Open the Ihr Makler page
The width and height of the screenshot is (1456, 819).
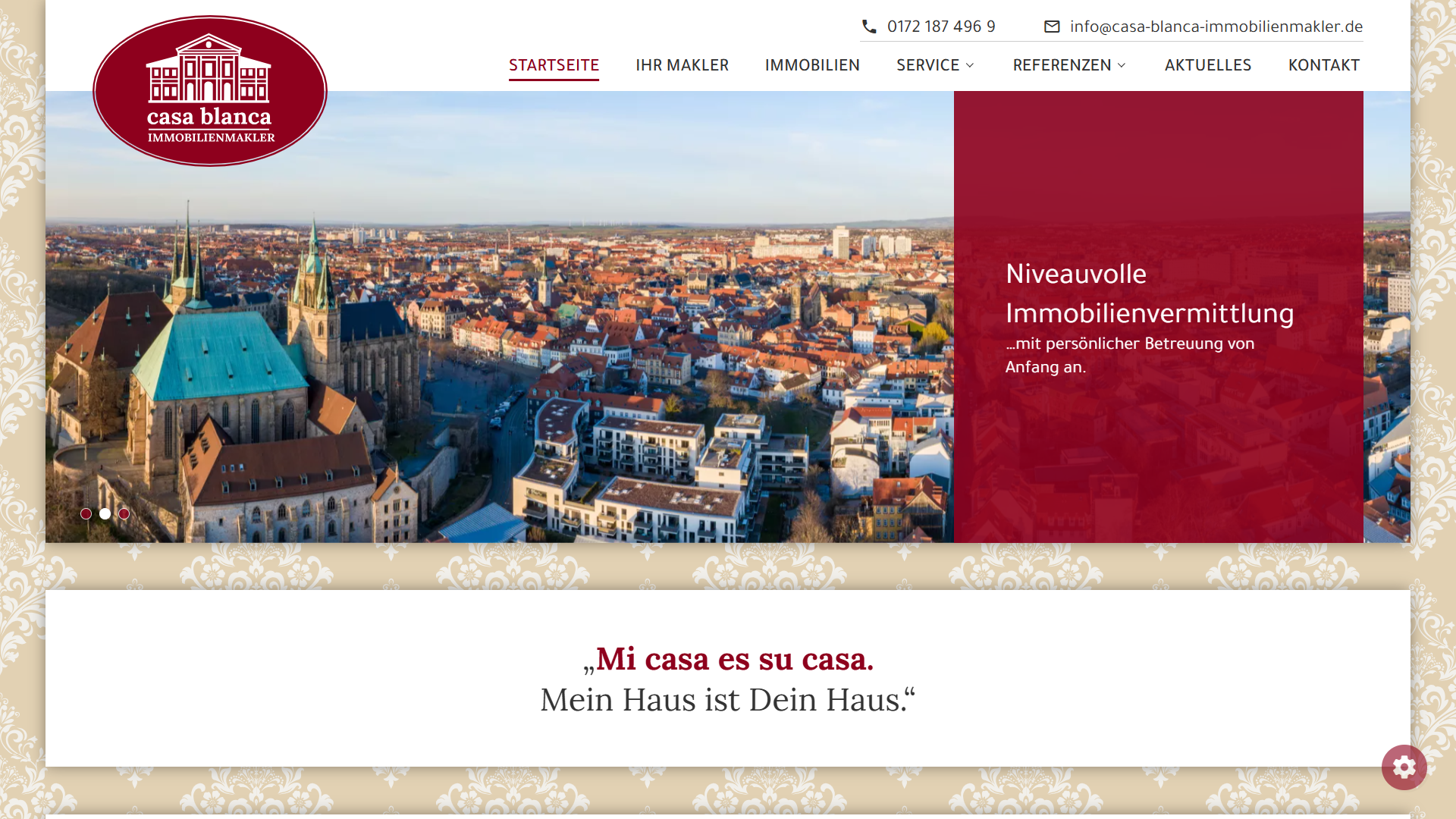click(x=682, y=65)
